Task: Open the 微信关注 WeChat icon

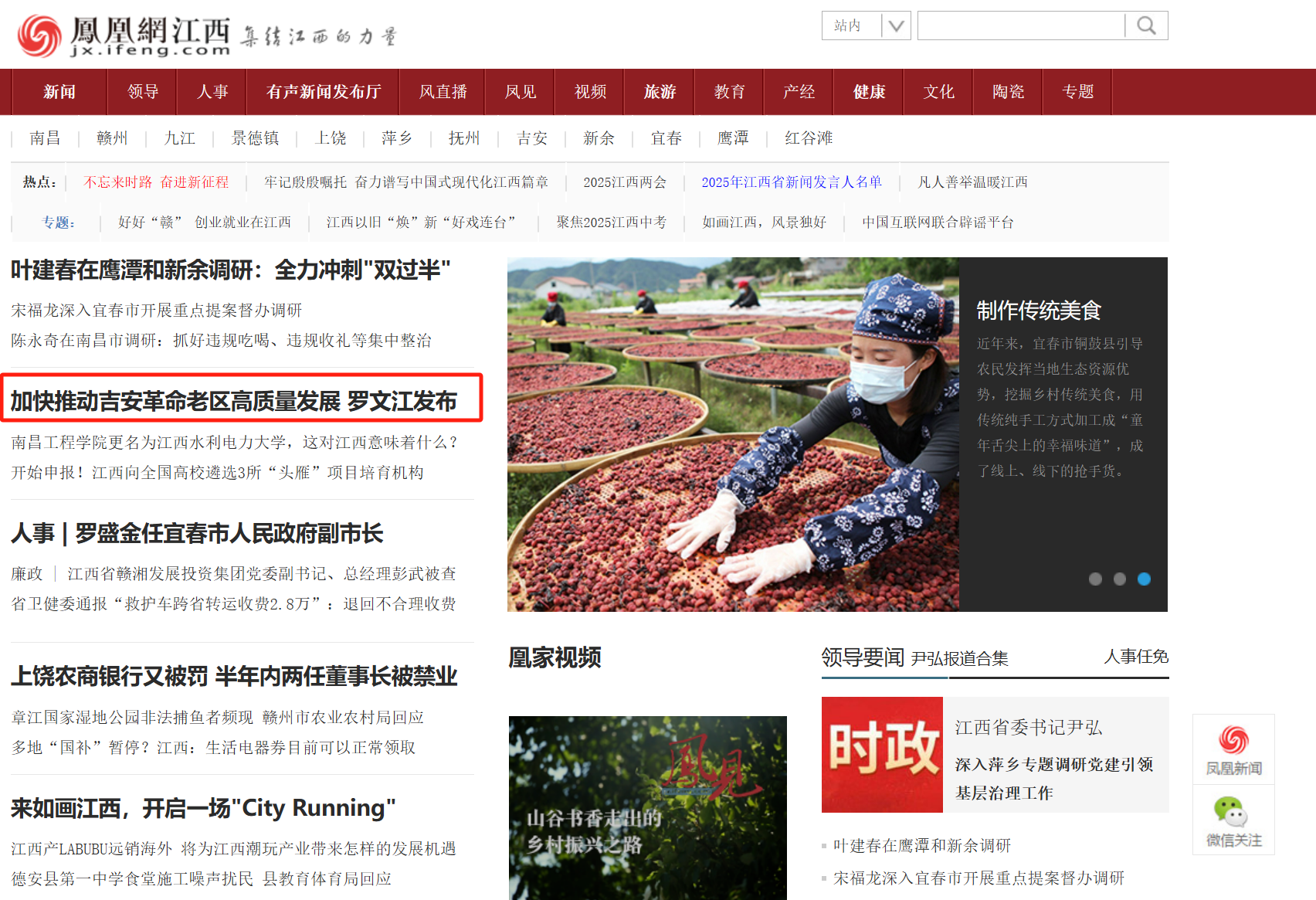Action: pos(1233,820)
